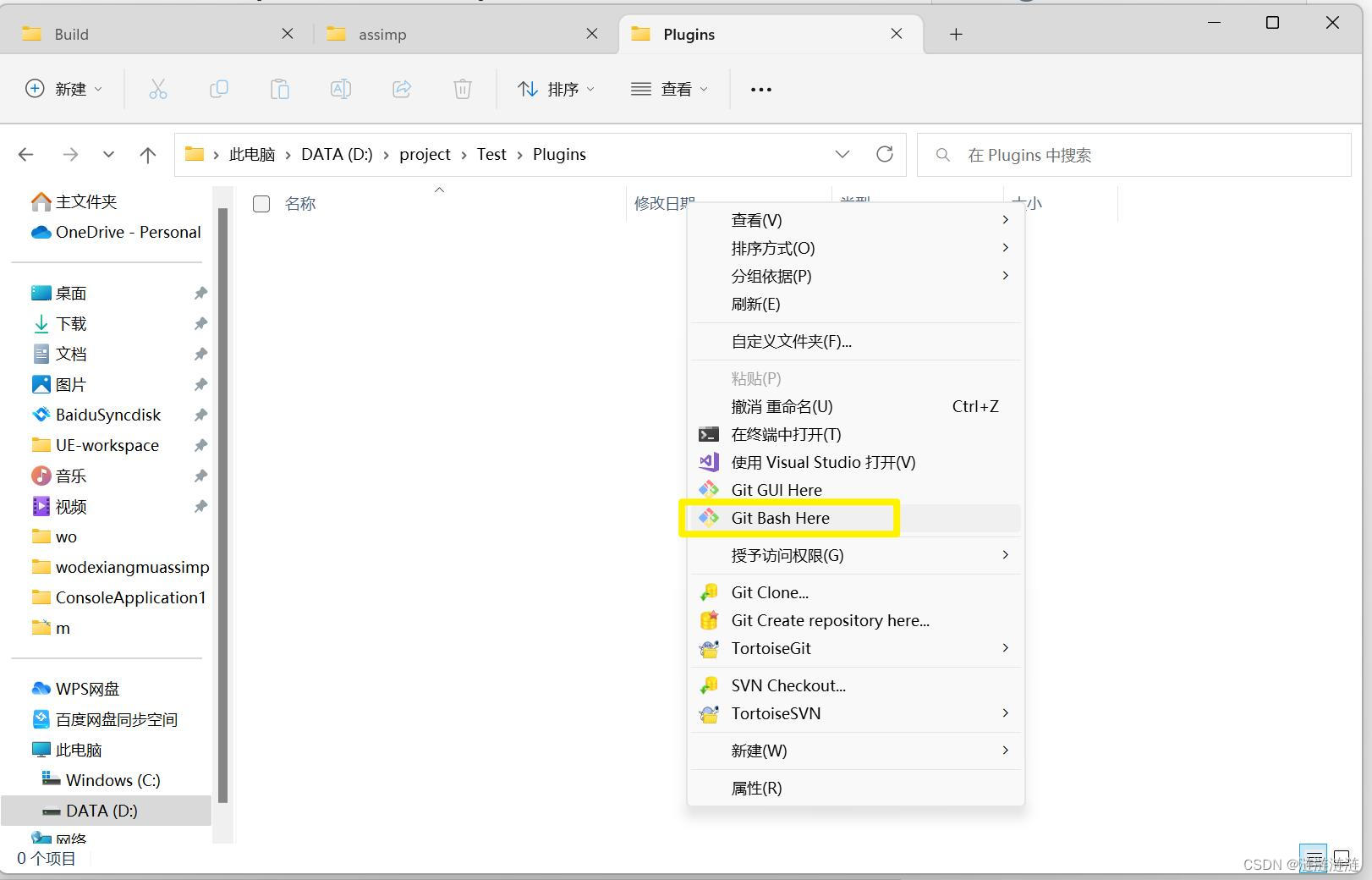
Task: Select DATA (D:) drive in sidebar
Action: tap(107, 811)
